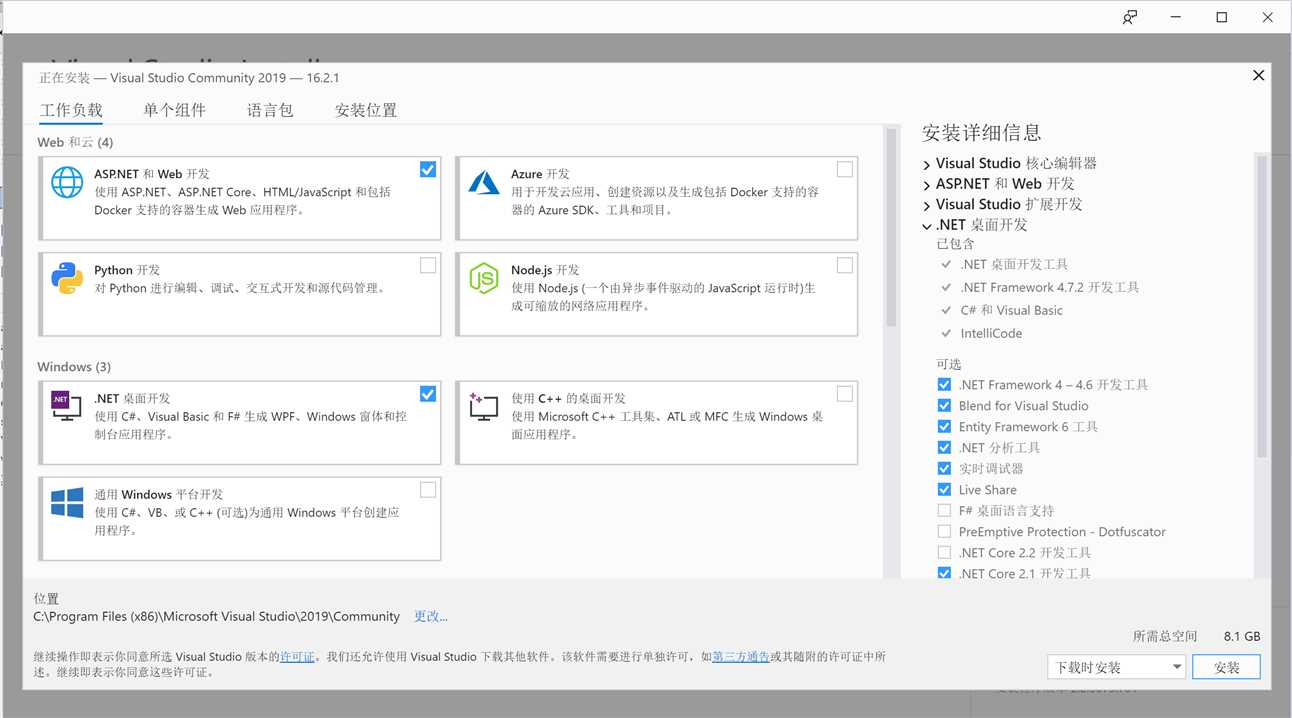This screenshot has height=718, width=1292.
Task: Uncheck the ASP.NET 和 Web 开发 workload
Action: tap(428, 169)
